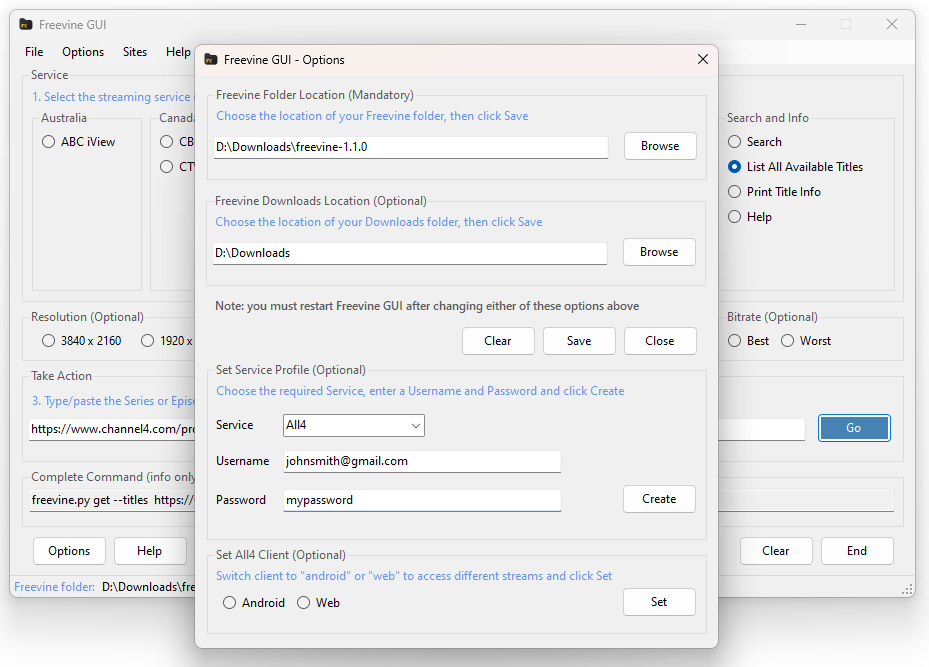
Task: Open the File menu
Action: [x=34, y=52]
